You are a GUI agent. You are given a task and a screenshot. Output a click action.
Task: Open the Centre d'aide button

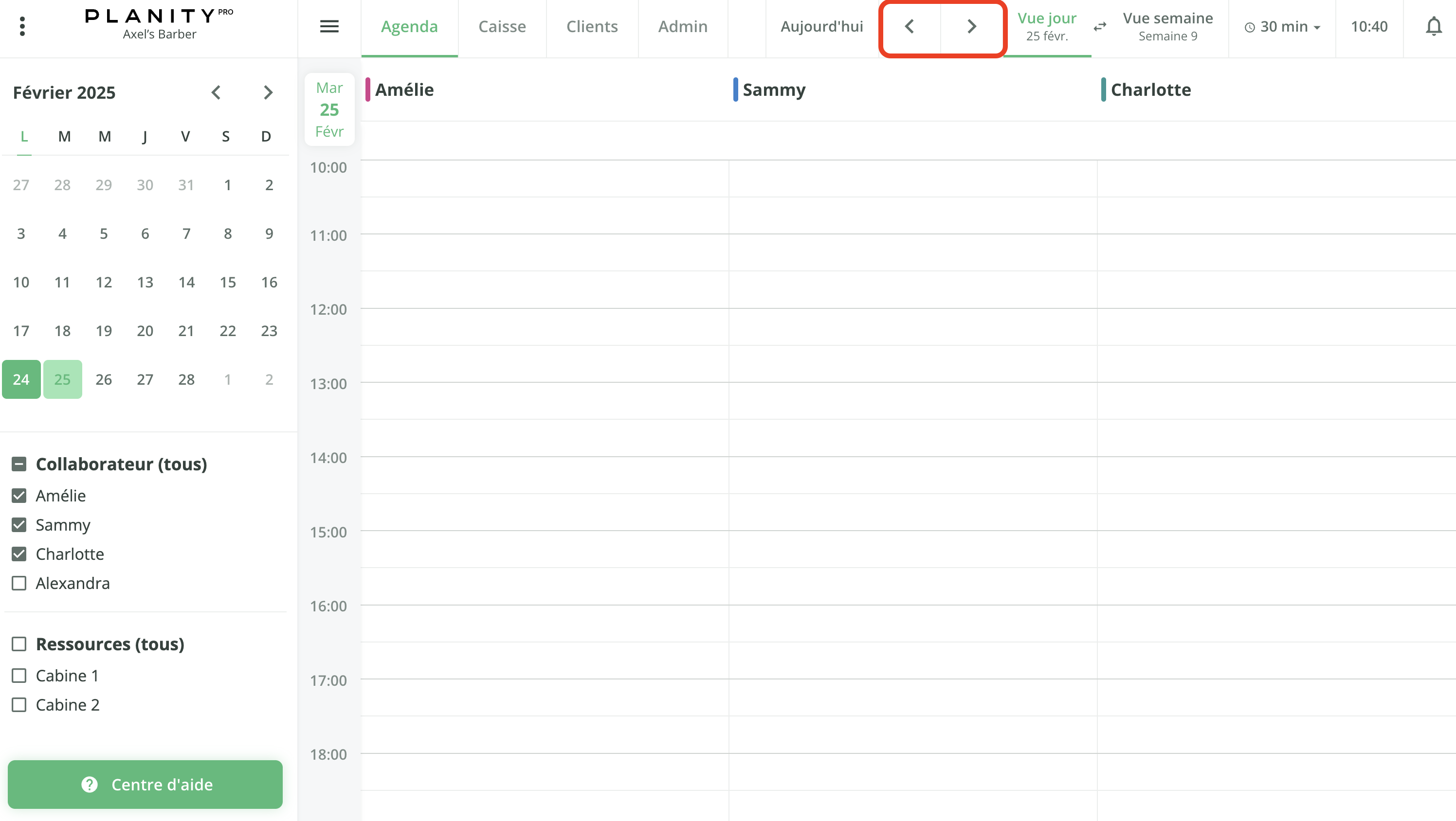146,784
